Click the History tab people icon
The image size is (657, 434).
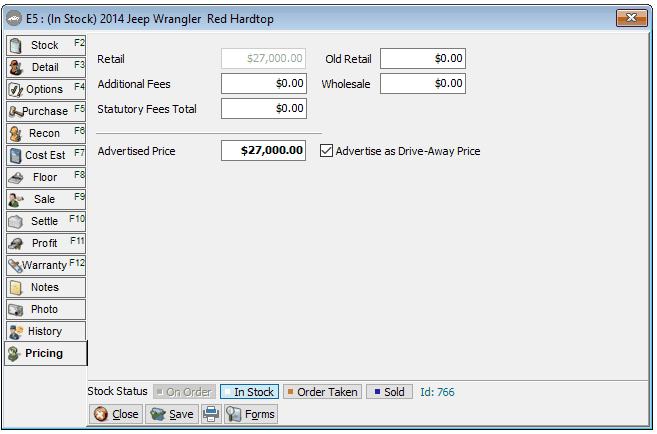click(x=16, y=332)
